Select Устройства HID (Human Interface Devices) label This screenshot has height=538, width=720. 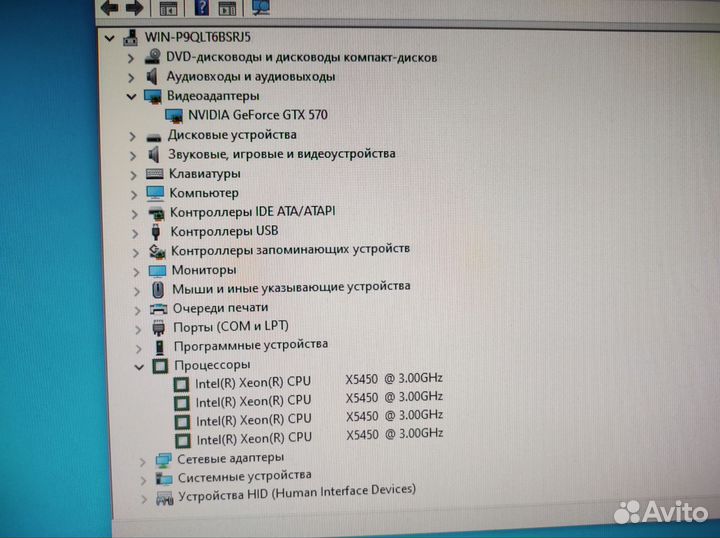[x=297, y=493]
